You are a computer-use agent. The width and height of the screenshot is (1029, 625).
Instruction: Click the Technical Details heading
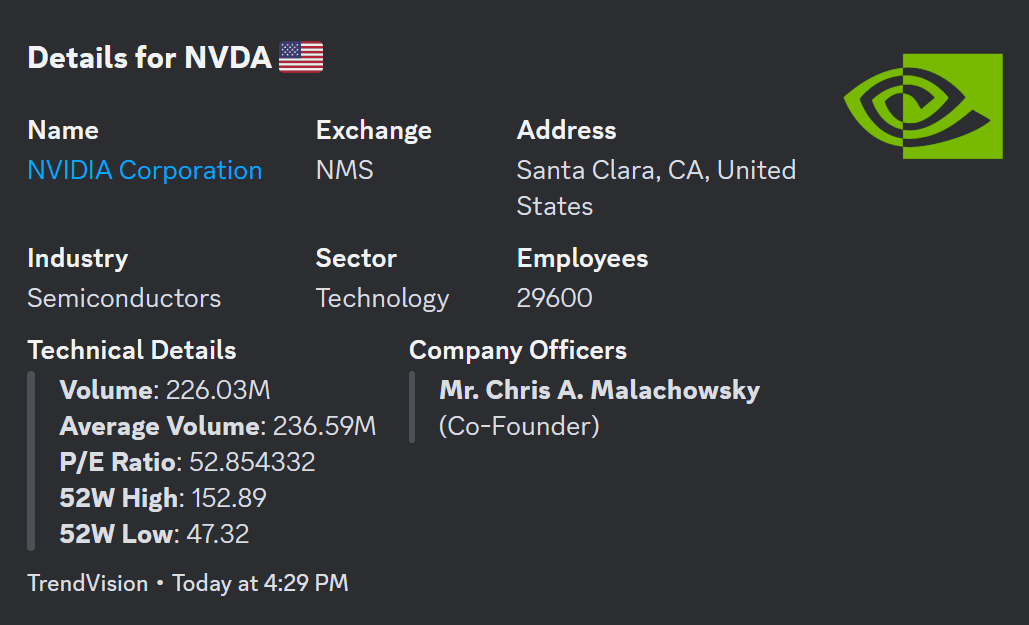click(132, 350)
